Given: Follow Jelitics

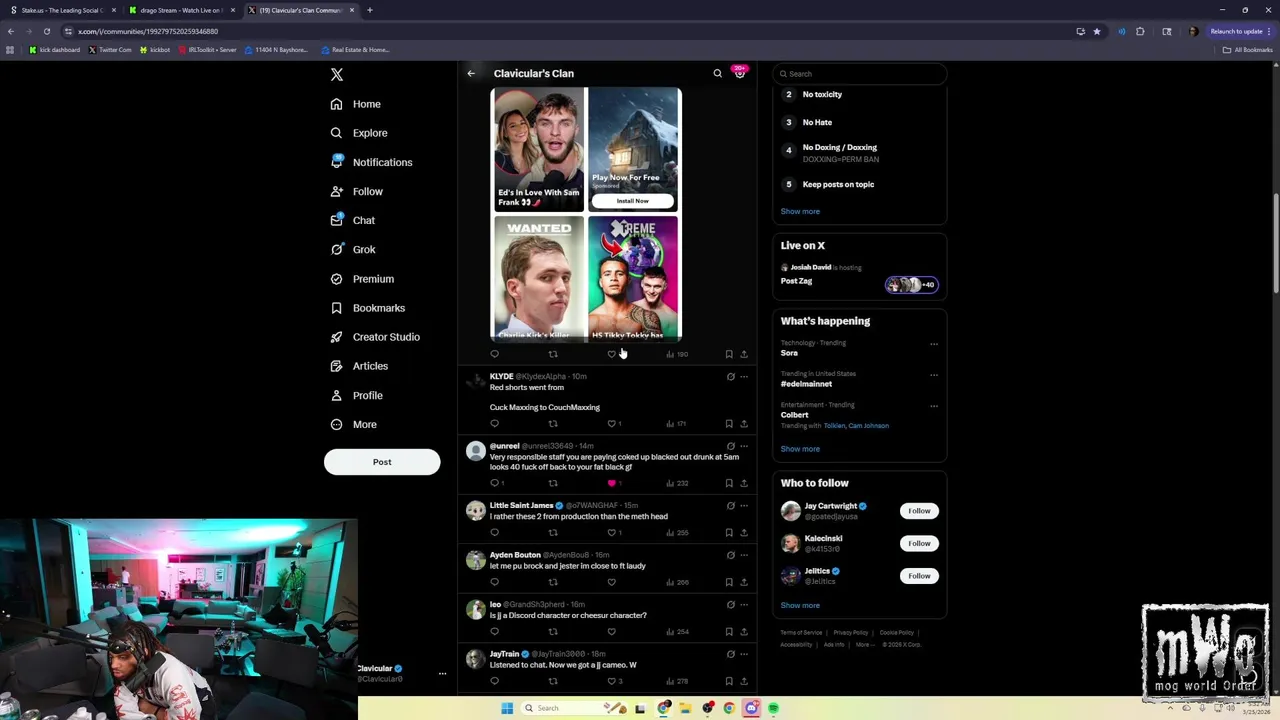Looking at the screenshot, I should click(x=919, y=576).
